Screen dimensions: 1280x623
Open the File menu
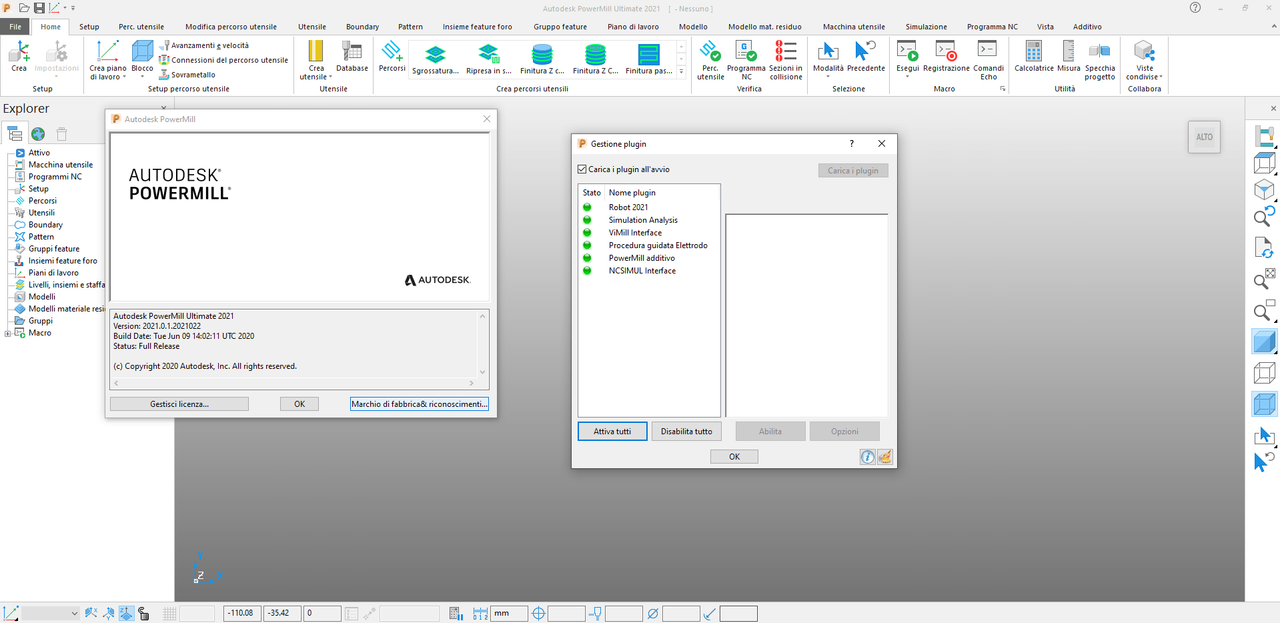pyautogui.click(x=15, y=26)
